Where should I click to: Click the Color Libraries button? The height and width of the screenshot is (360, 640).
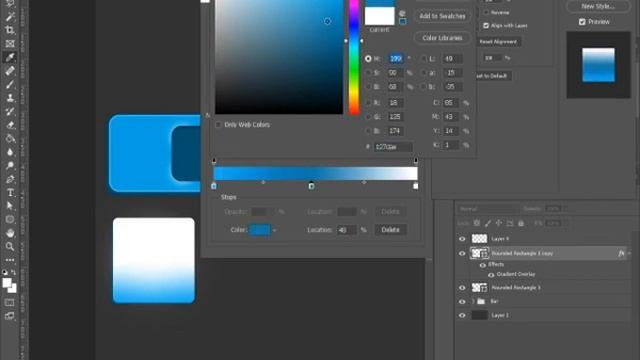442,38
